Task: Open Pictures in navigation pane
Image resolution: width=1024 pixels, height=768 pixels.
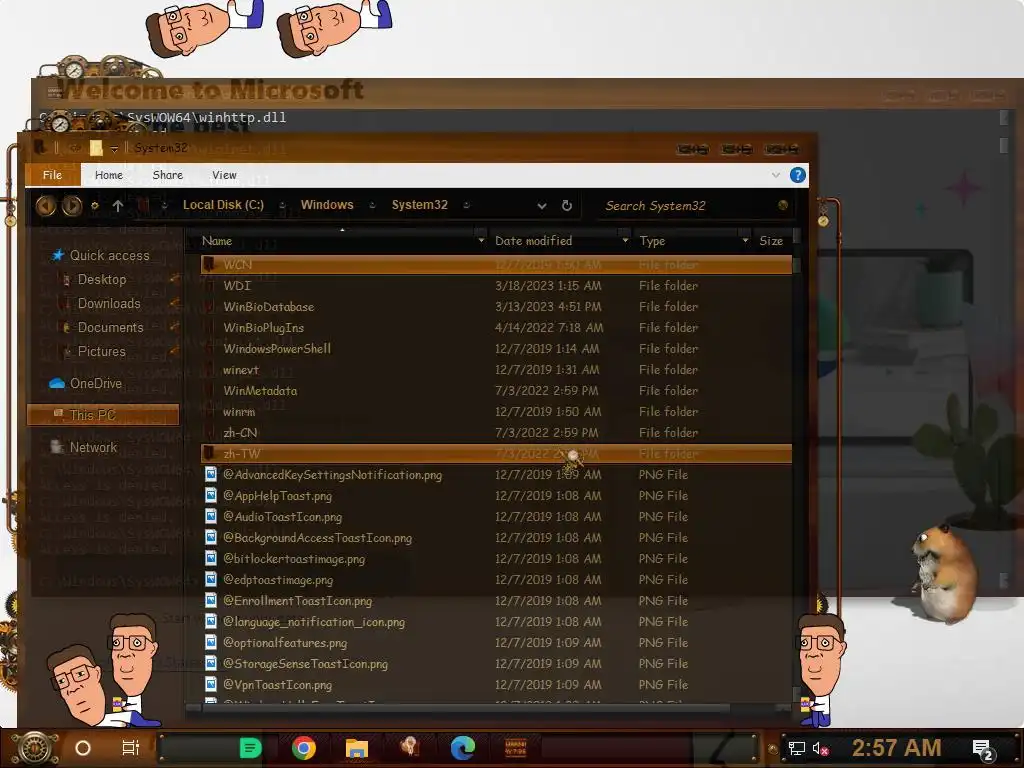Action: point(101,351)
